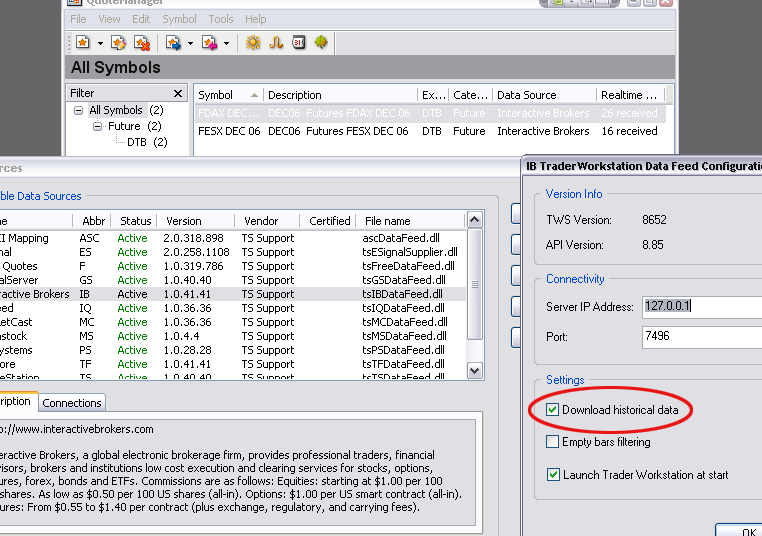Select the tsGSDataFeed.dll row

pyautogui.click(x=232, y=280)
